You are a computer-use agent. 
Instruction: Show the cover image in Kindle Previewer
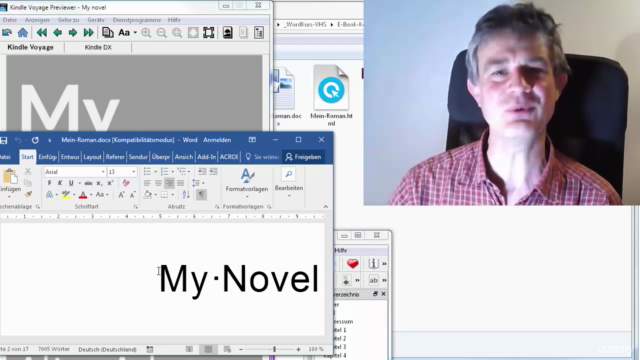[228, 33]
